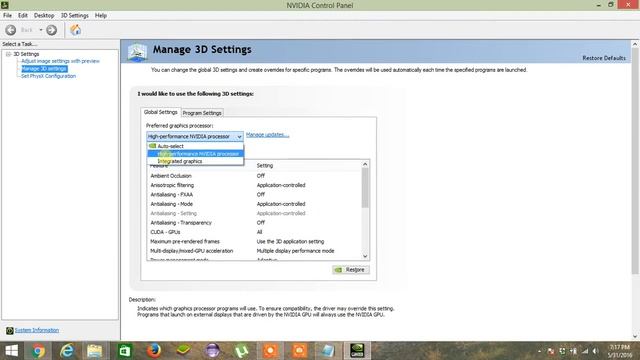Screen dimensions: 640x360
Task: Open the 3D Settings menu
Action: tap(74, 15)
